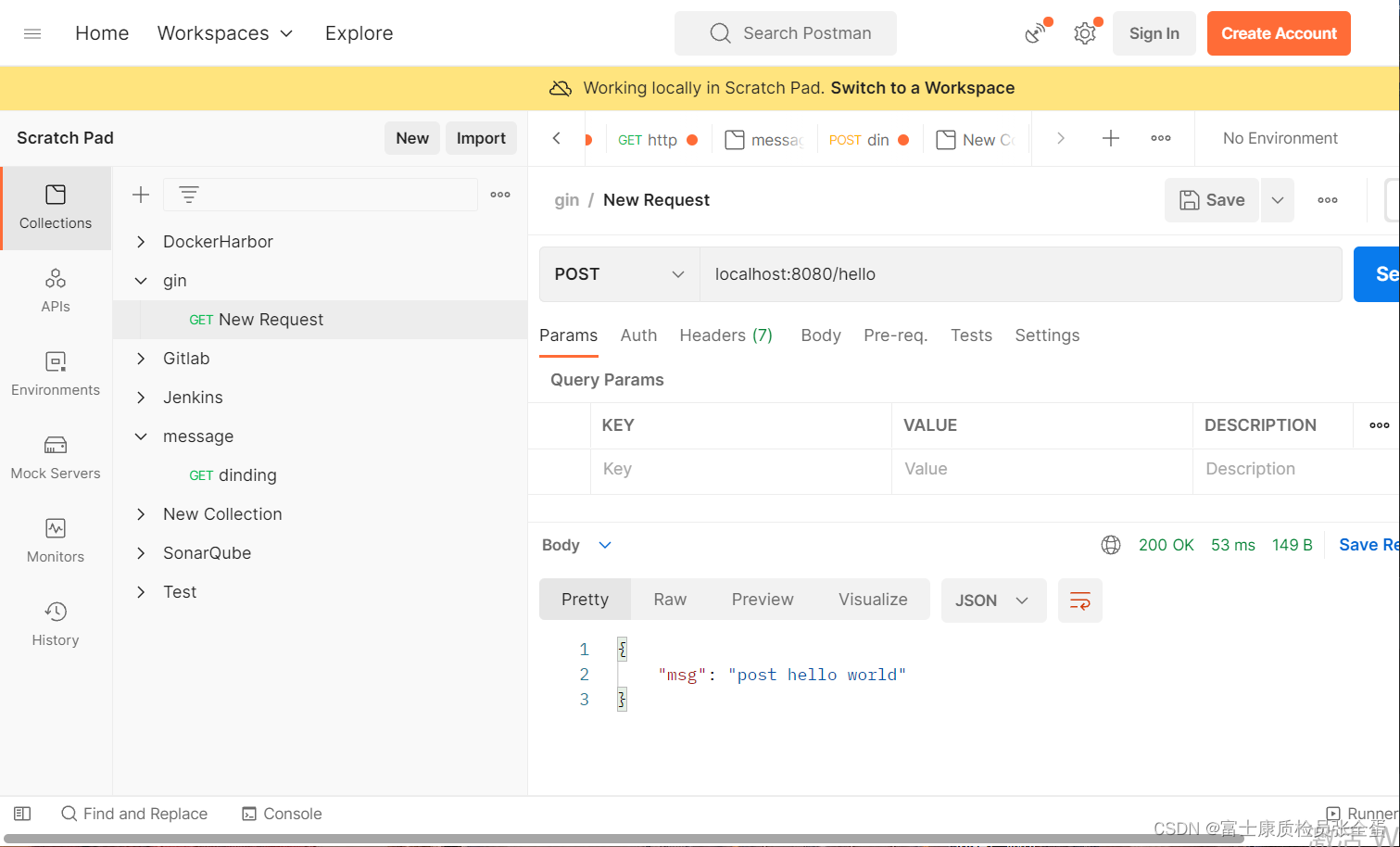Click the network globe icon in response

pyautogui.click(x=1111, y=545)
